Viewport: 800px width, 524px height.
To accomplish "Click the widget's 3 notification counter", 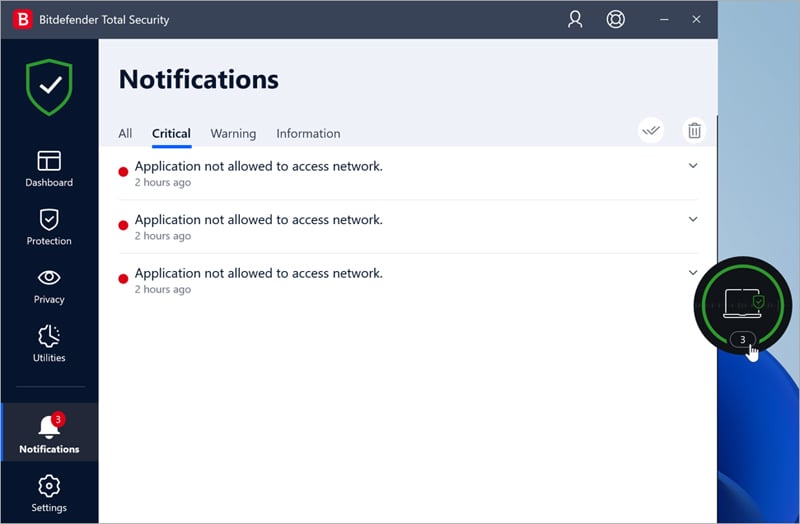I will point(742,340).
